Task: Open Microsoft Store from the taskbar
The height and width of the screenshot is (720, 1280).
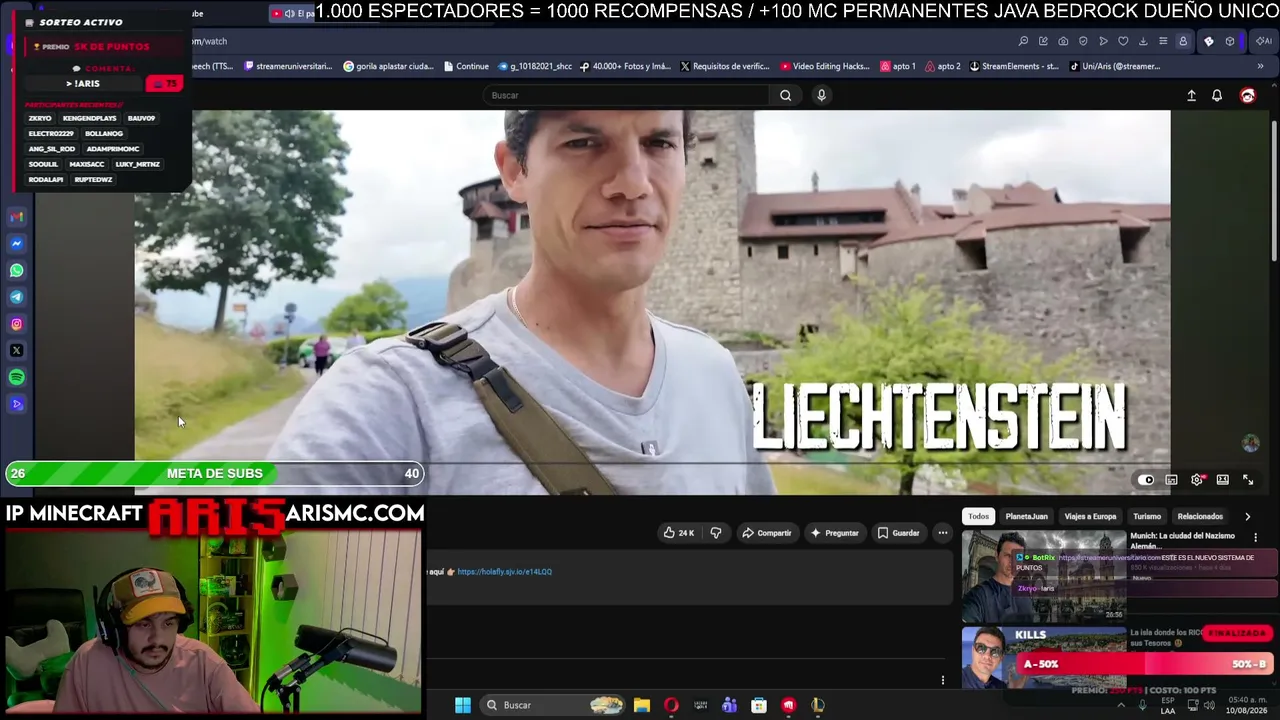Action: 759,705
